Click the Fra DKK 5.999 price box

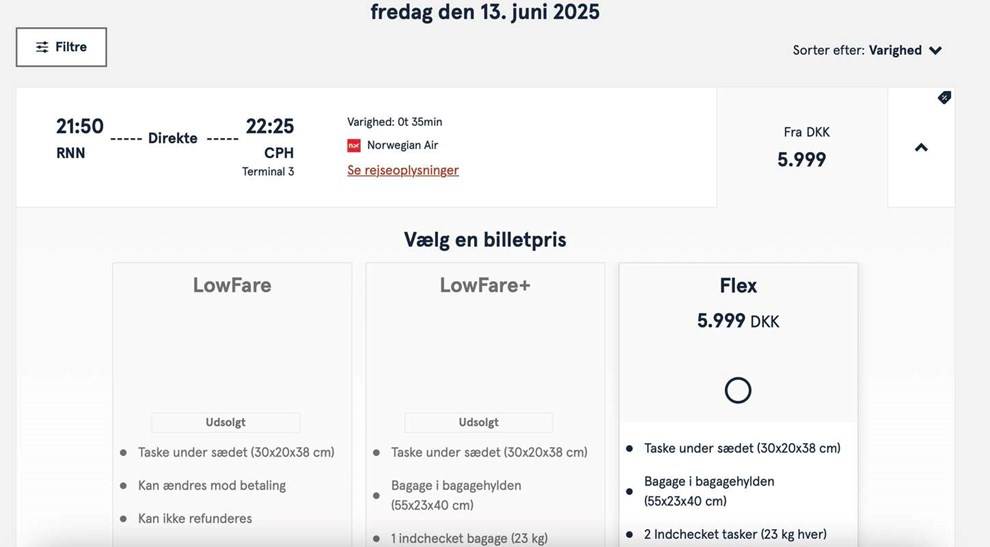pyautogui.click(x=802, y=148)
